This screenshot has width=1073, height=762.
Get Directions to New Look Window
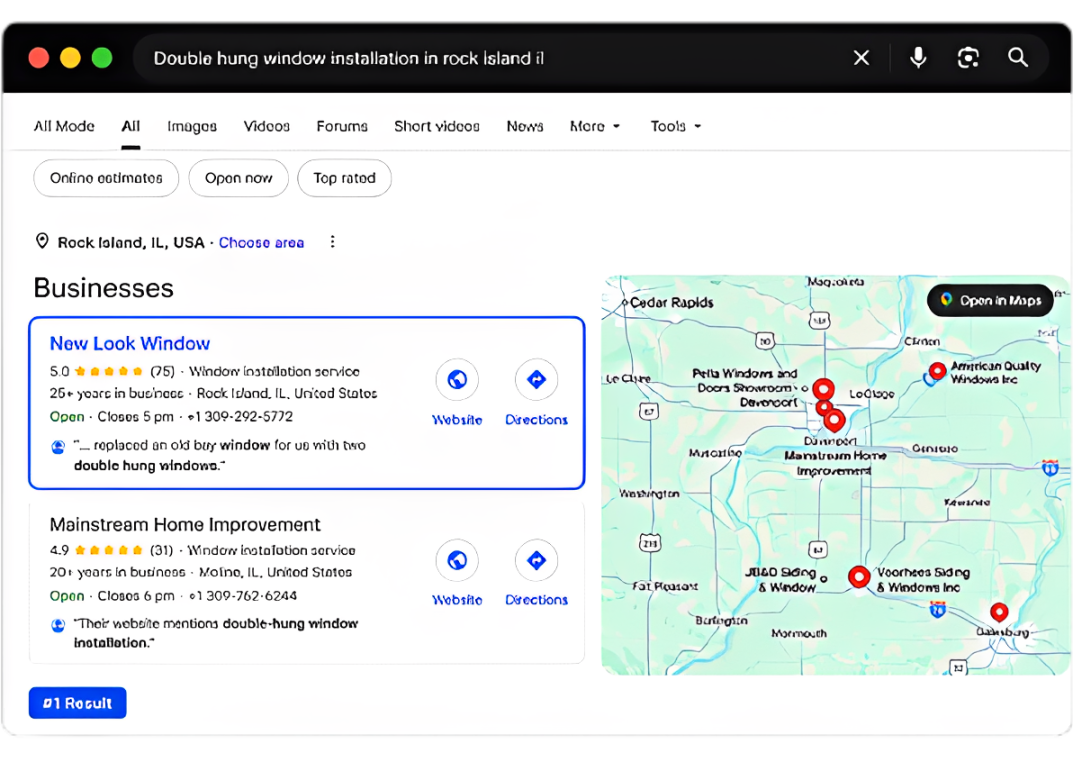pos(536,379)
